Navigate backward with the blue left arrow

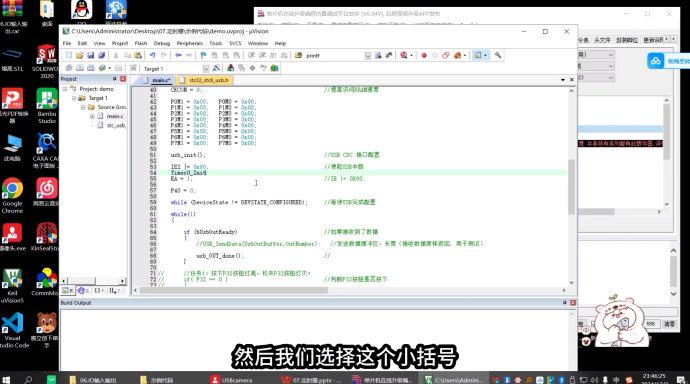178,55
